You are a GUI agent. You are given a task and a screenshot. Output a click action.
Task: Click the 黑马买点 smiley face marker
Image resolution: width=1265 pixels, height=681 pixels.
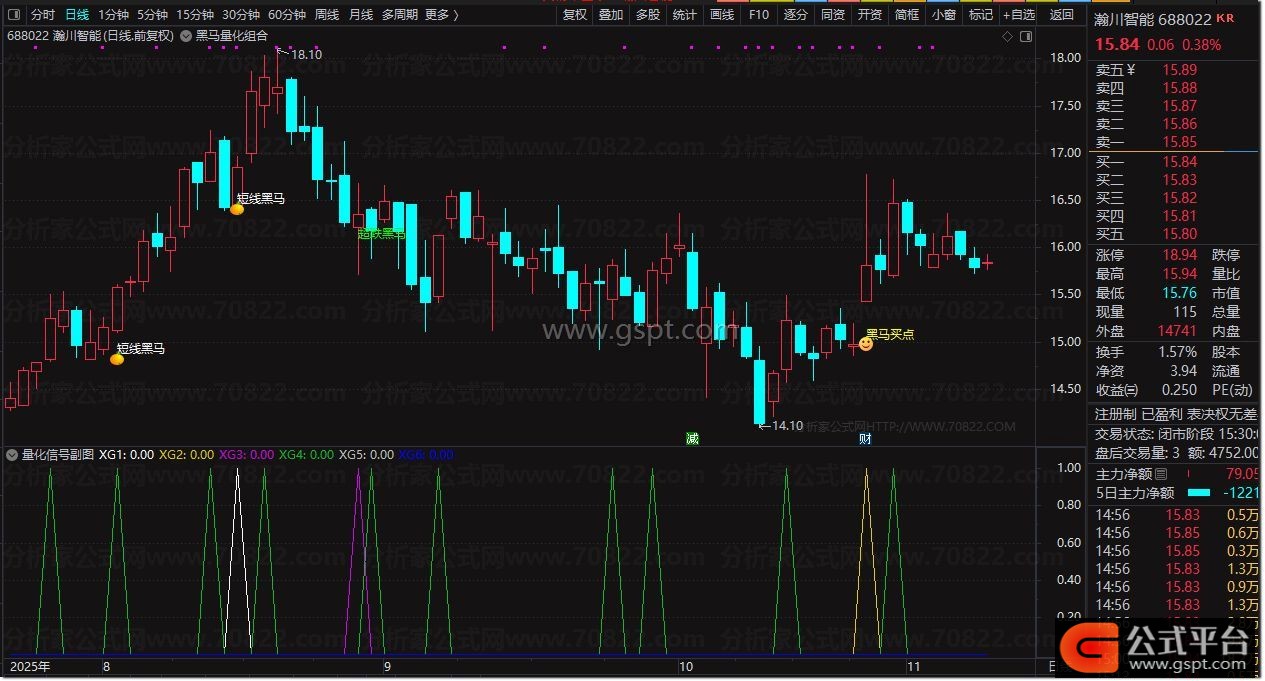point(866,344)
